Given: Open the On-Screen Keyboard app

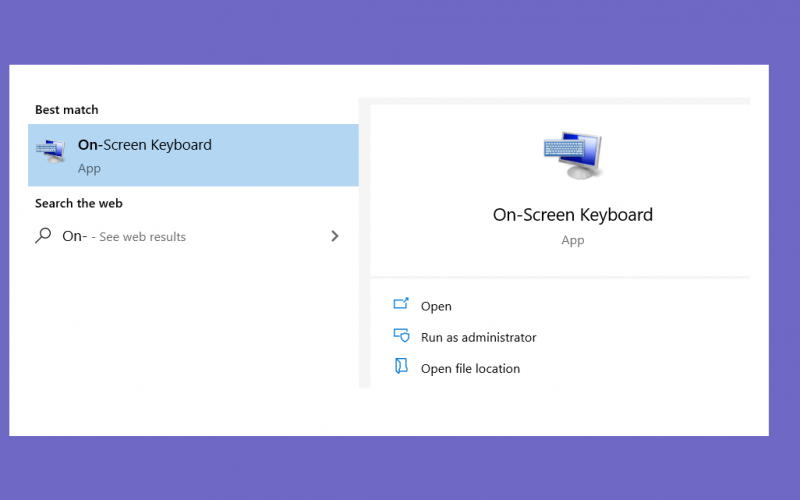Looking at the screenshot, I should click(436, 306).
